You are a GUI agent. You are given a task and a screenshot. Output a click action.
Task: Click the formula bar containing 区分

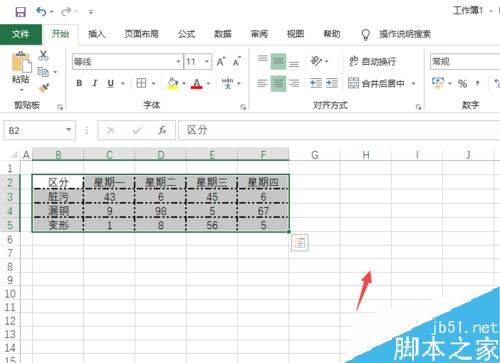pos(339,130)
